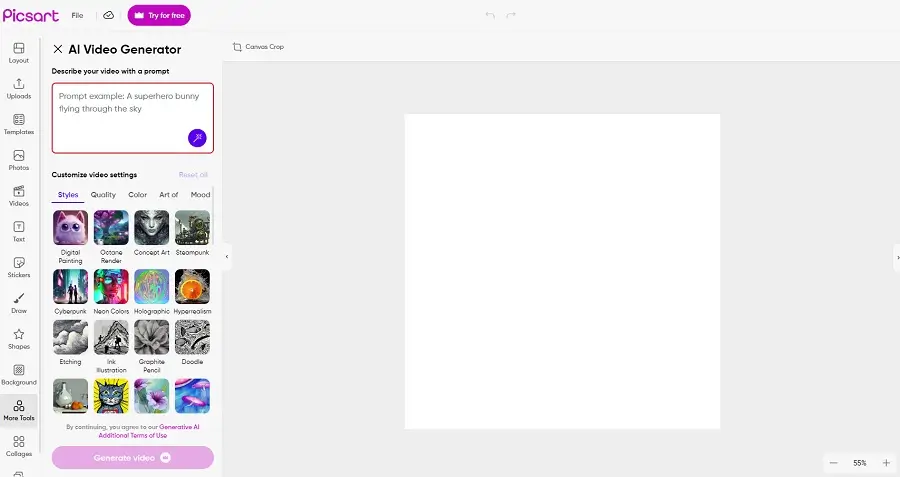
Task: Click the 55% zoom level value
Action: pos(859,463)
